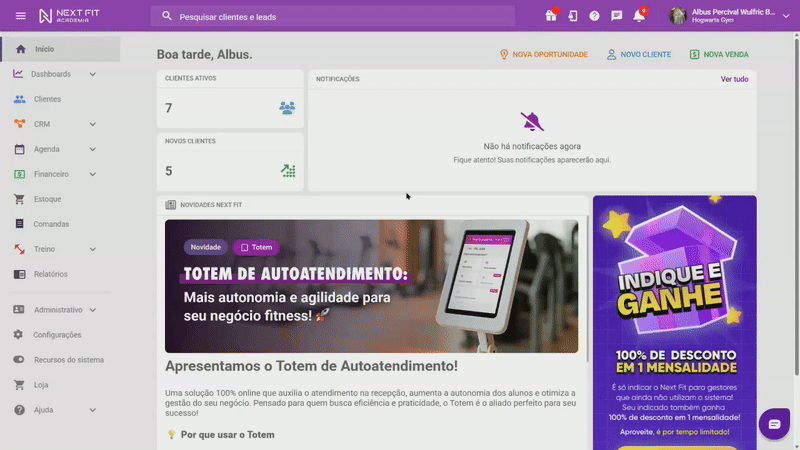The height and width of the screenshot is (450, 800).
Task: Open the floating chat widget button
Action: point(774,424)
